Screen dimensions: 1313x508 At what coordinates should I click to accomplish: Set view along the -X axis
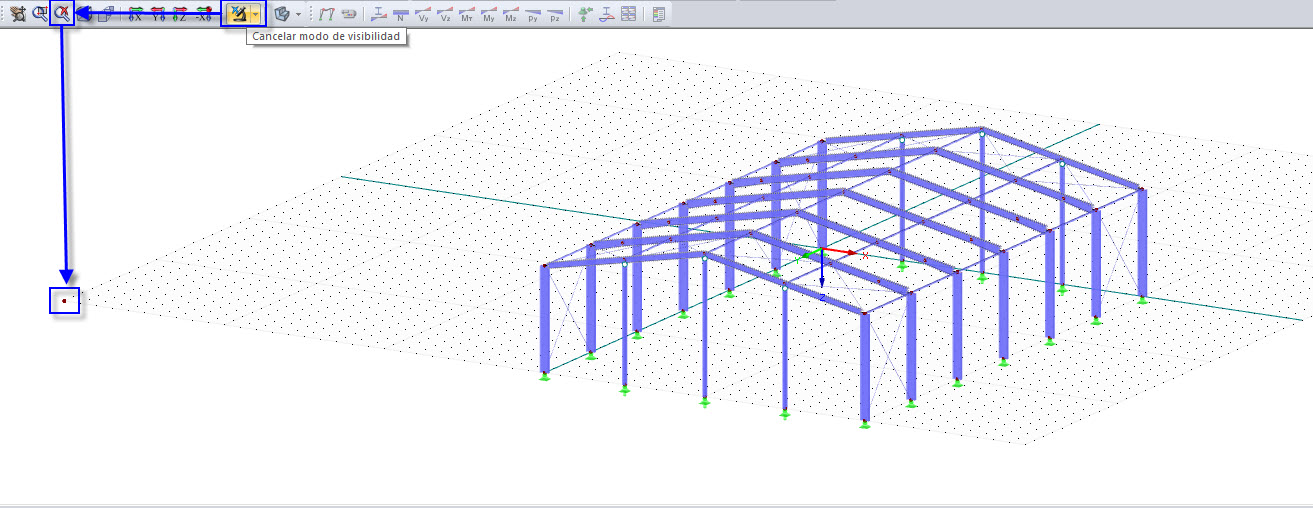(x=203, y=14)
